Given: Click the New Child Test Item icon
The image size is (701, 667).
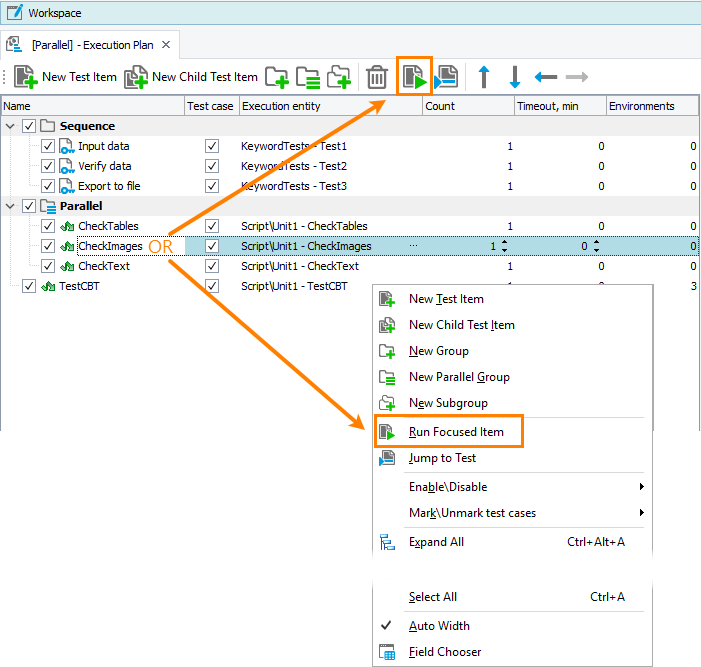Looking at the screenshot, I should point(136,77).
